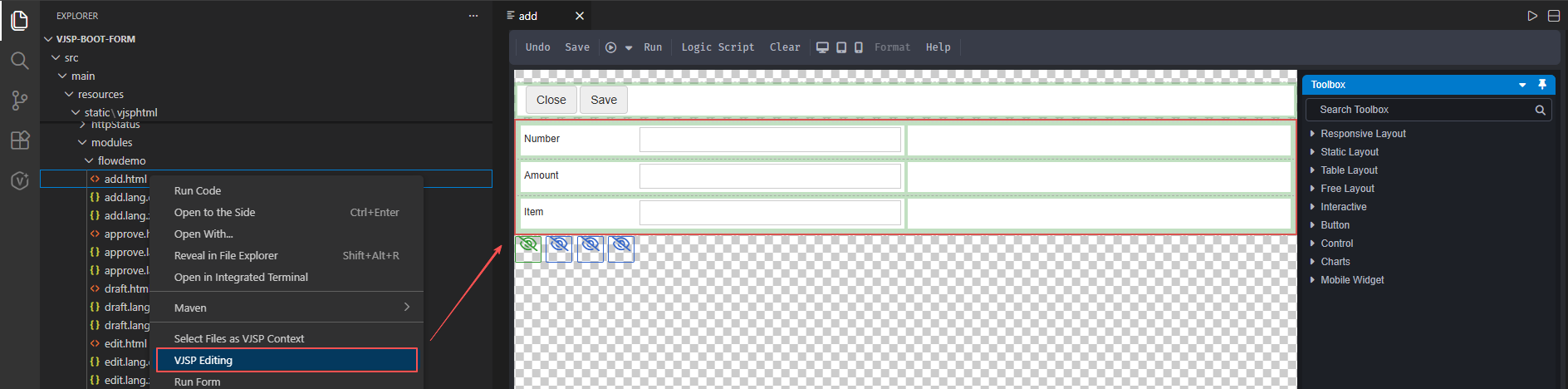Expand the Responsive Layout toolbox group

coord(1362,134)
